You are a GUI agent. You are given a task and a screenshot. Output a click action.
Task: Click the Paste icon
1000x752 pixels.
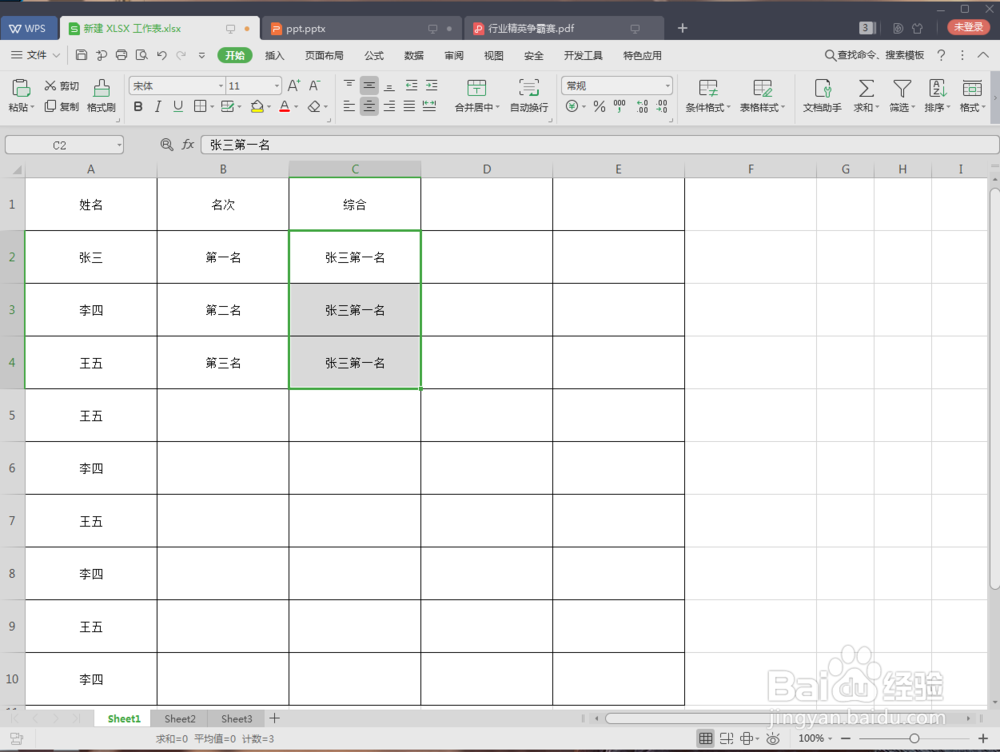tap(21, 88)
